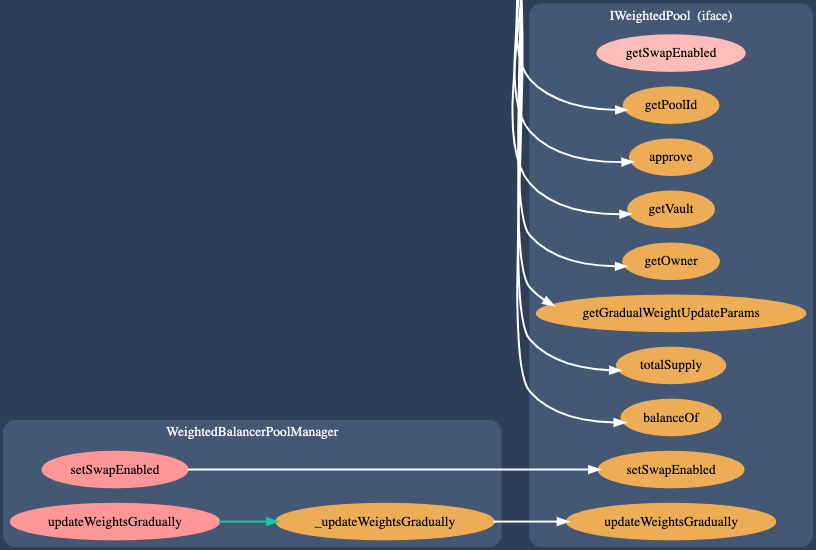The image size is (816, 550).
Task: Select the totalSupply node
Action: pyautogui.click(x=671, y=365)
